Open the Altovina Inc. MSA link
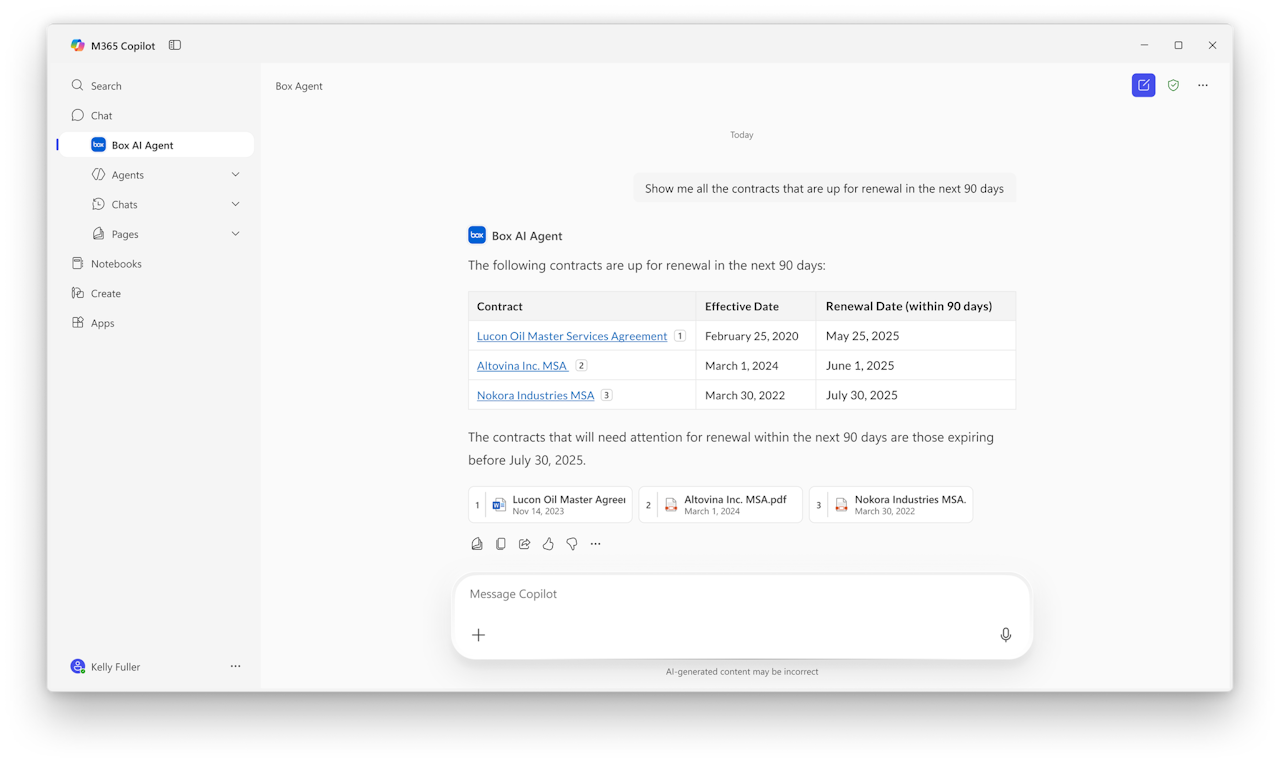This screenshot has height=758, width=1280. pyautogui.click(x=522, y=366)
